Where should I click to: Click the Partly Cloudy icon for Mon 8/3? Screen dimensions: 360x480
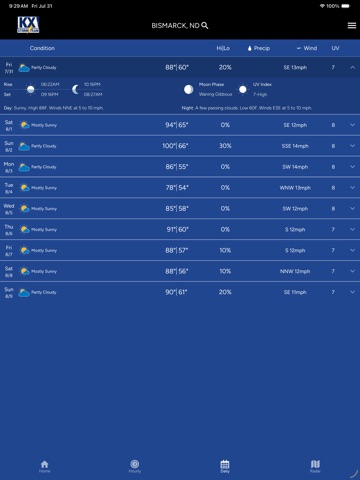point(24,167)
